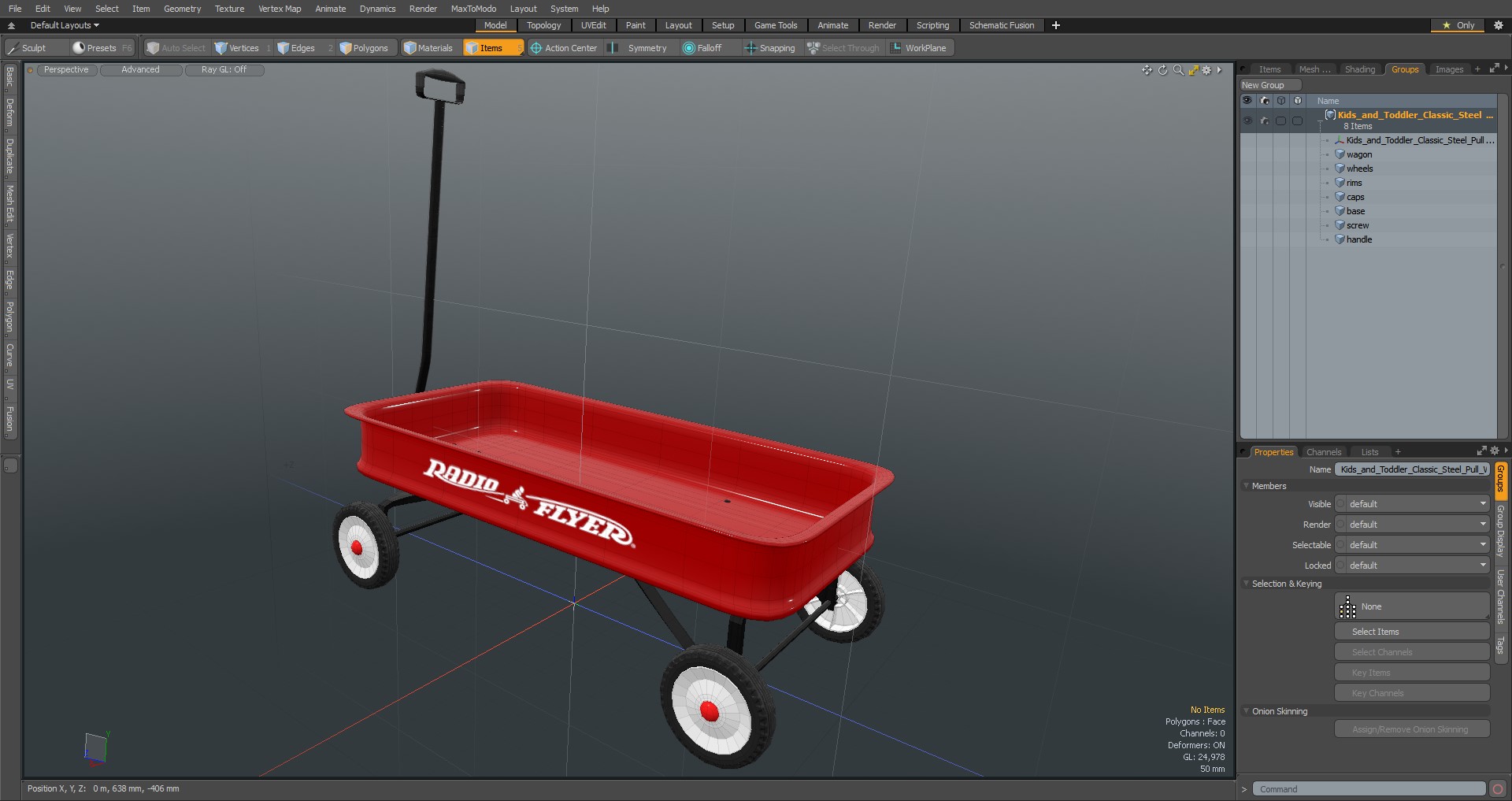
Task: Click the Command input field
Action: 1369,788
